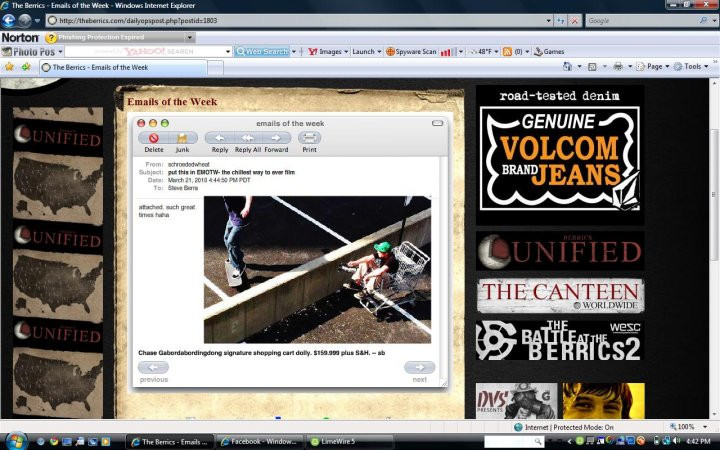Open a new blank tab

(215, 68)
